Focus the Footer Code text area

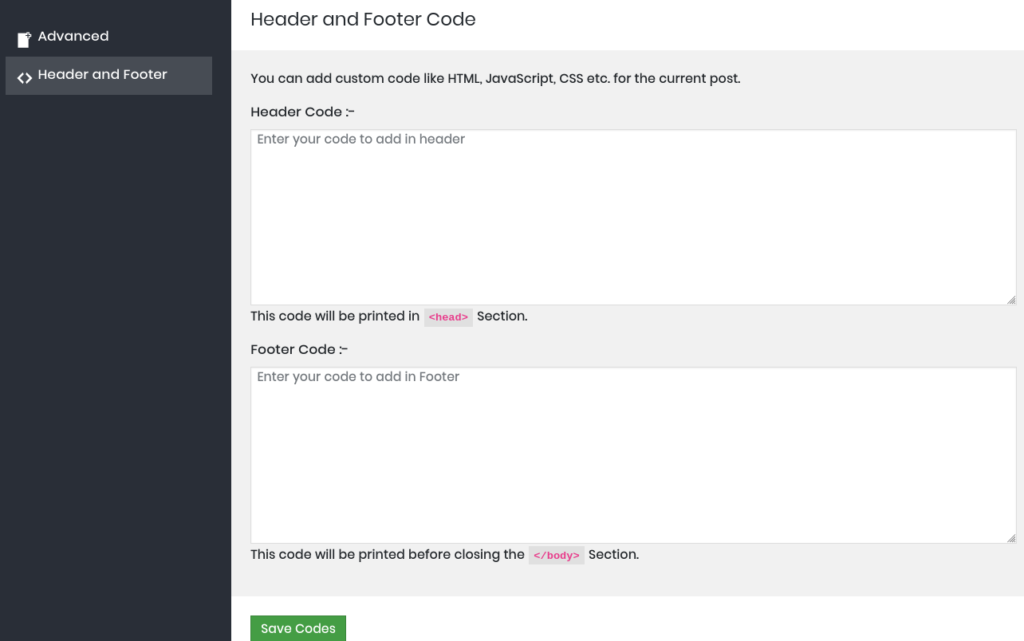(632, 455)
